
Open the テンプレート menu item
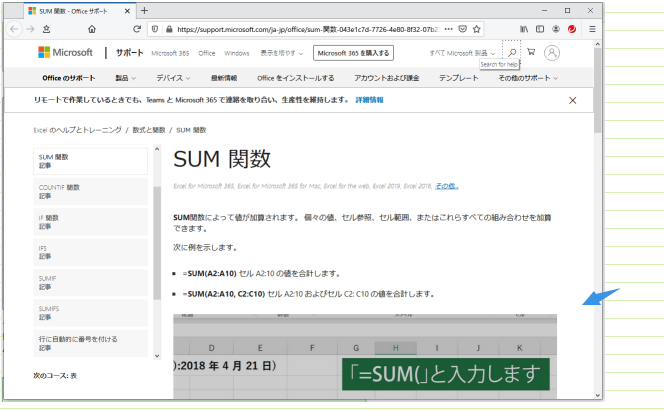click(459, 78)
